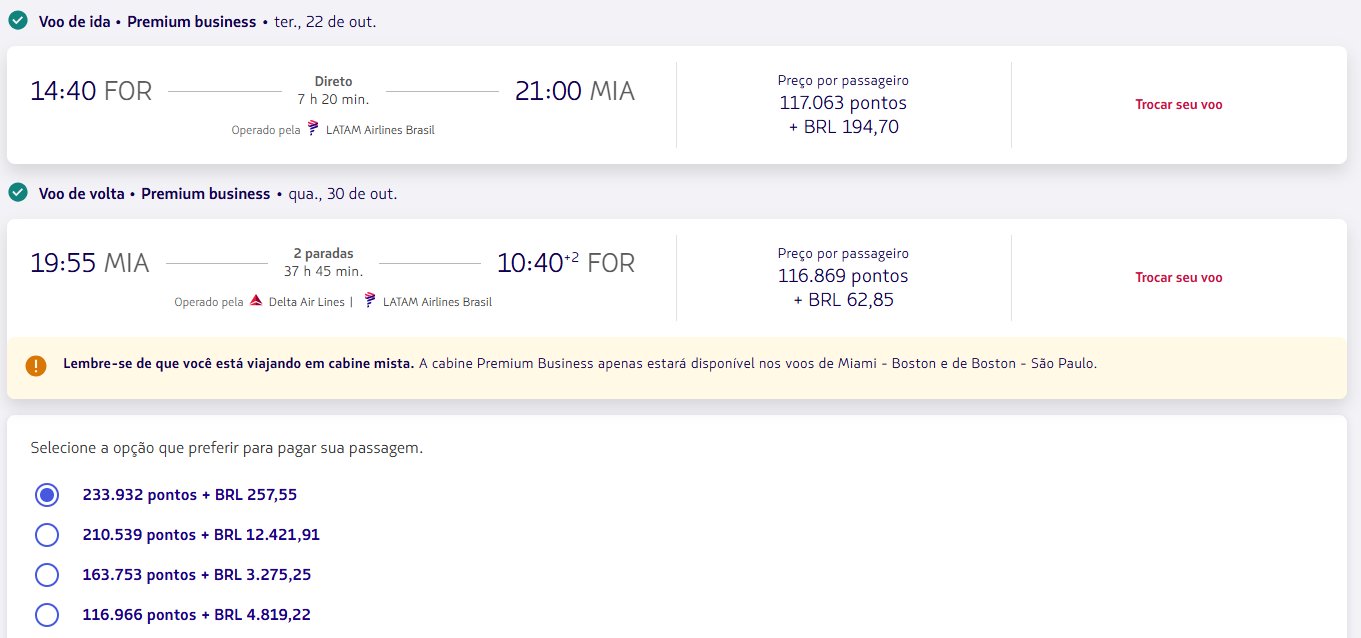Click Trocar seu voo for return flight

pos(1178,277)
